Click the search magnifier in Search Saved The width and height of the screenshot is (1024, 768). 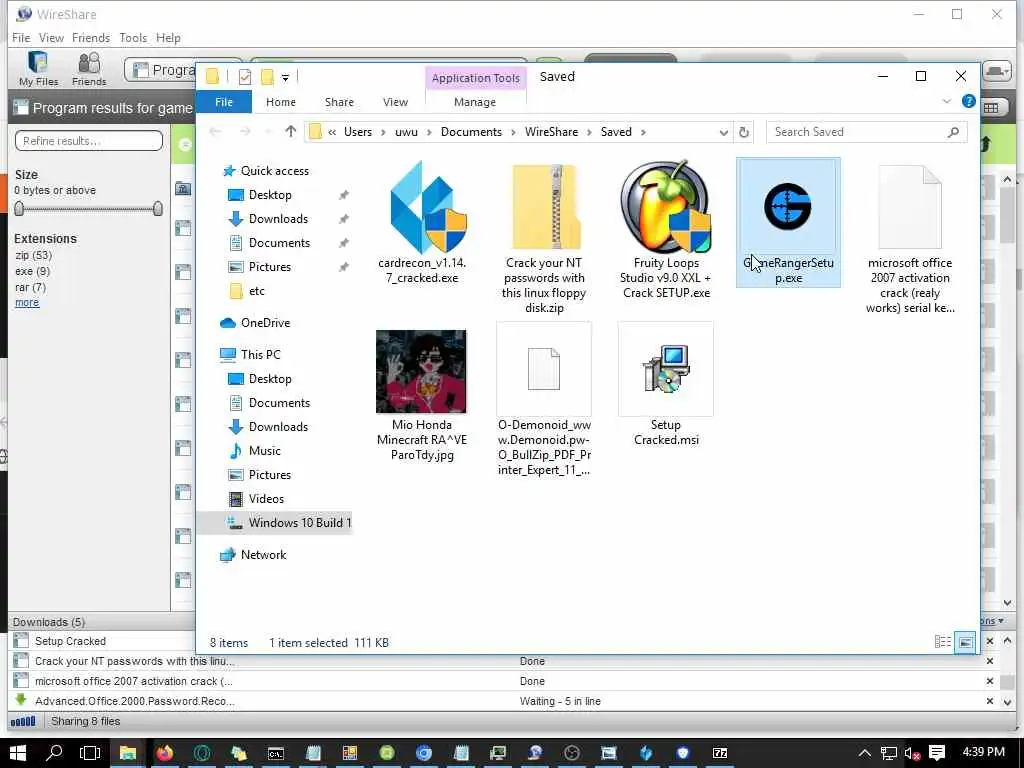click(953, 132)
